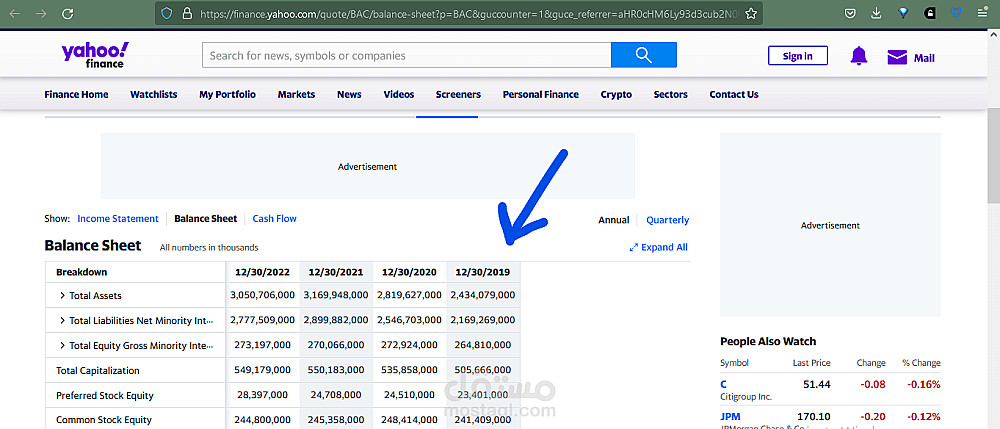The image size is (1000, 429).
Task: Click Citigroup last price 51.44
Action: coord(817,384)
